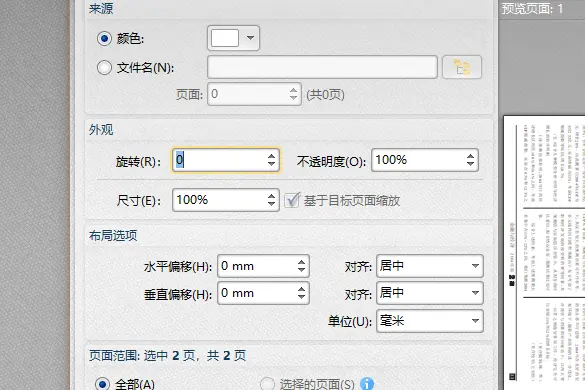Select the 全部(A) radio button
585x390 pixels.
(102, 384)
